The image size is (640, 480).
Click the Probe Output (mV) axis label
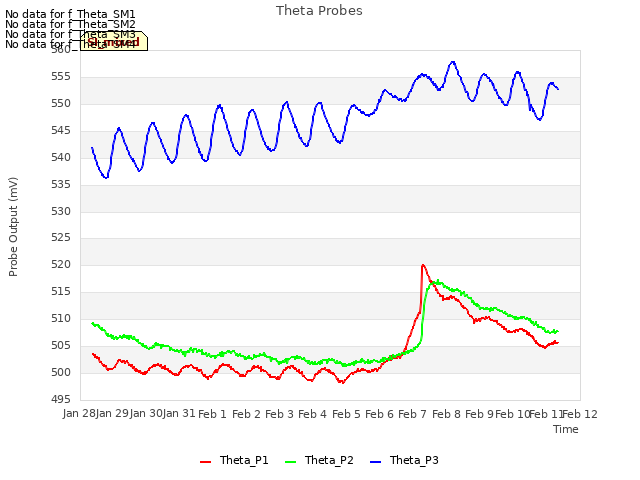click(13, 227)
